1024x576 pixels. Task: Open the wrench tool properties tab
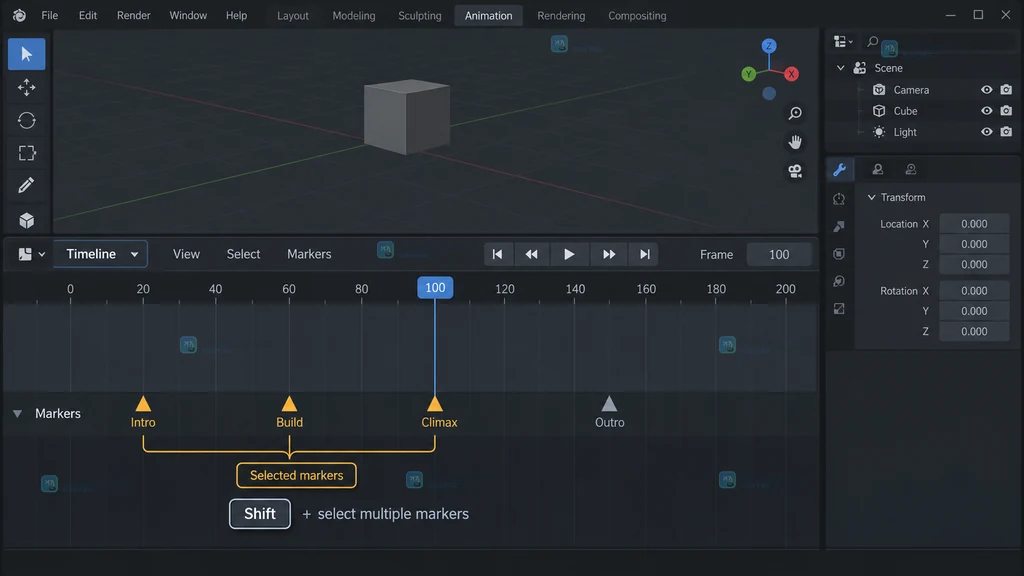pyautogui.click(x=840, y=170)
